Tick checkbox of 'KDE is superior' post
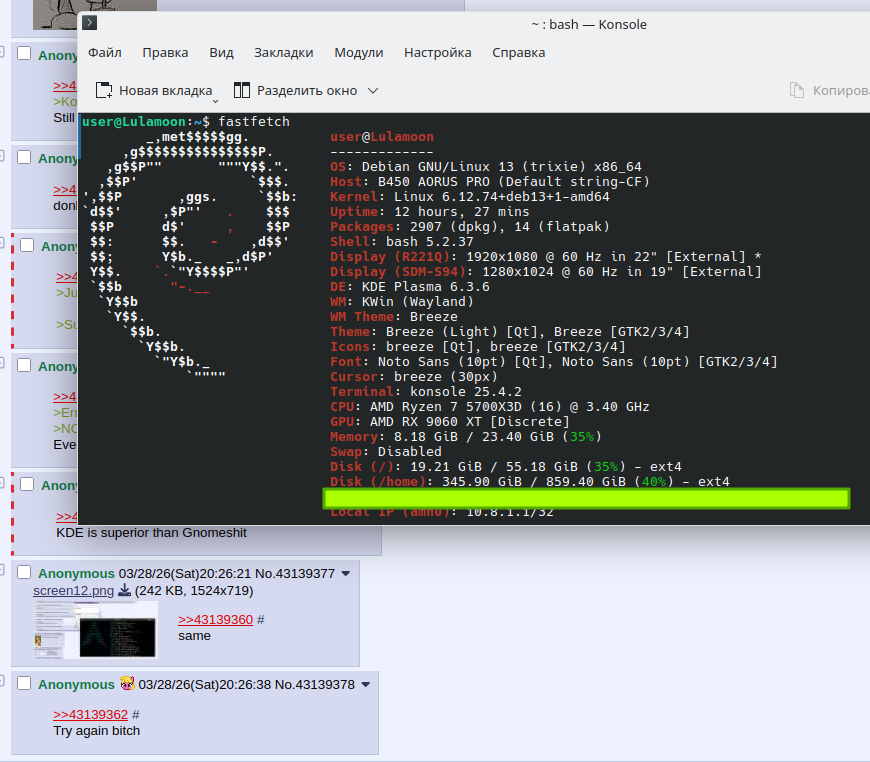Screen dimensions: 870x762 pyautogui.click(x=27, y=484)
